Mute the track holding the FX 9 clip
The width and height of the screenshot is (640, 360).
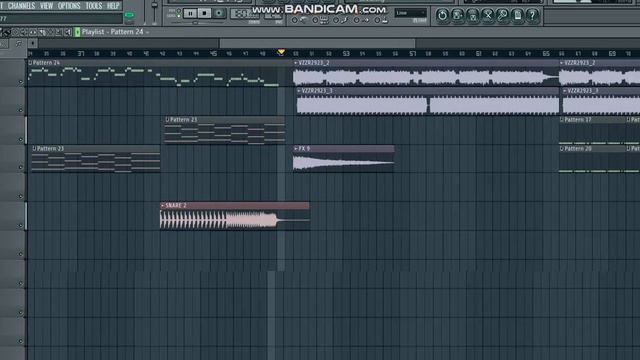click(x=20, y=167)
